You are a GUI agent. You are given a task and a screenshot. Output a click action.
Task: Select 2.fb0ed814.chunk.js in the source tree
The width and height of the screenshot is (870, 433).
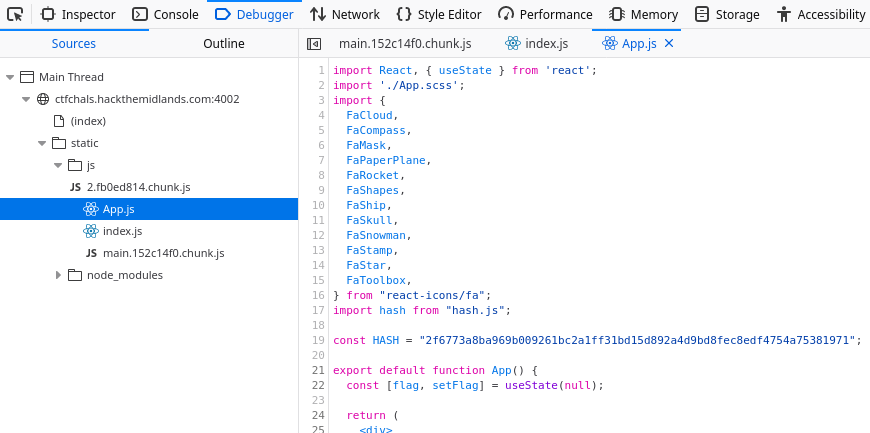138,187
